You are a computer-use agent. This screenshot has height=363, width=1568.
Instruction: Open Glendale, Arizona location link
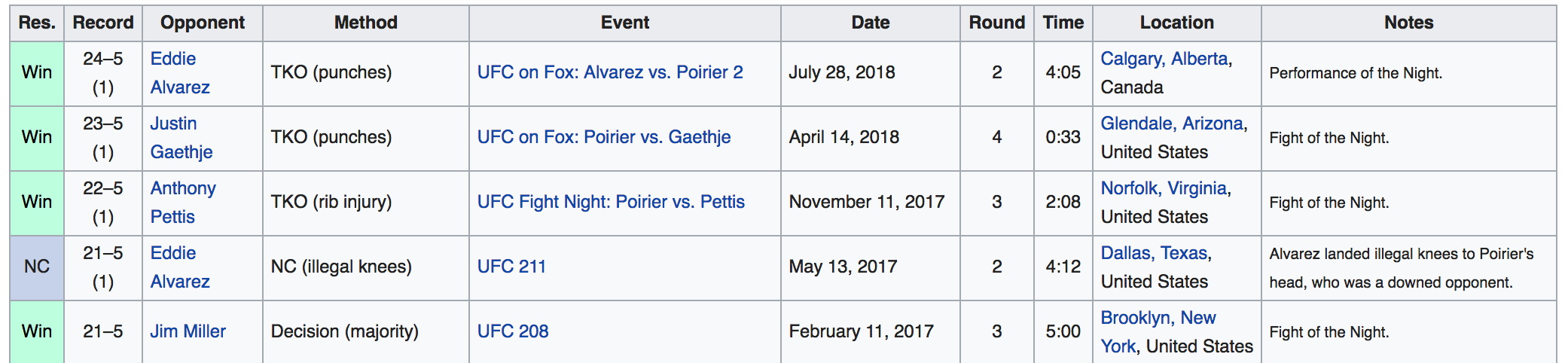point(1172,124)
